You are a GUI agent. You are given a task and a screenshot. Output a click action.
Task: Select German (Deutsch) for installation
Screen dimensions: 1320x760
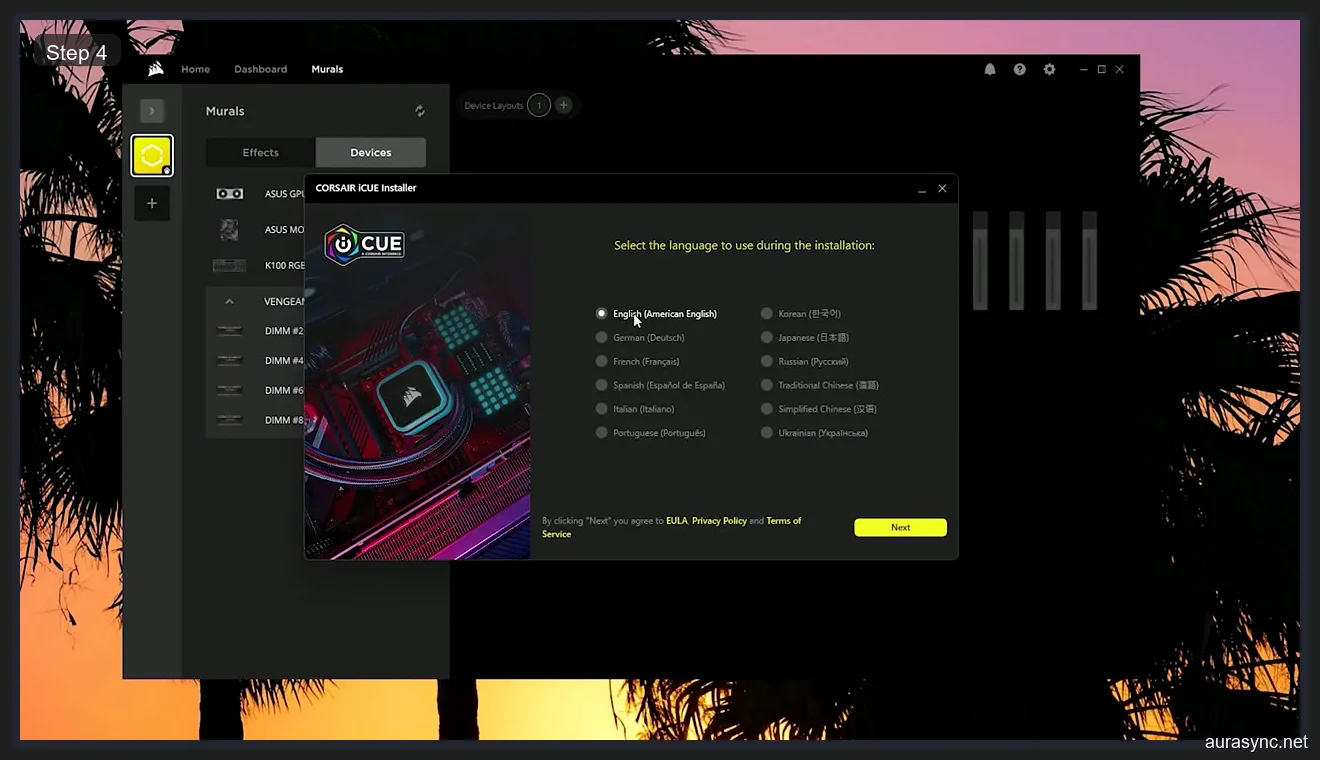[601, 337]
